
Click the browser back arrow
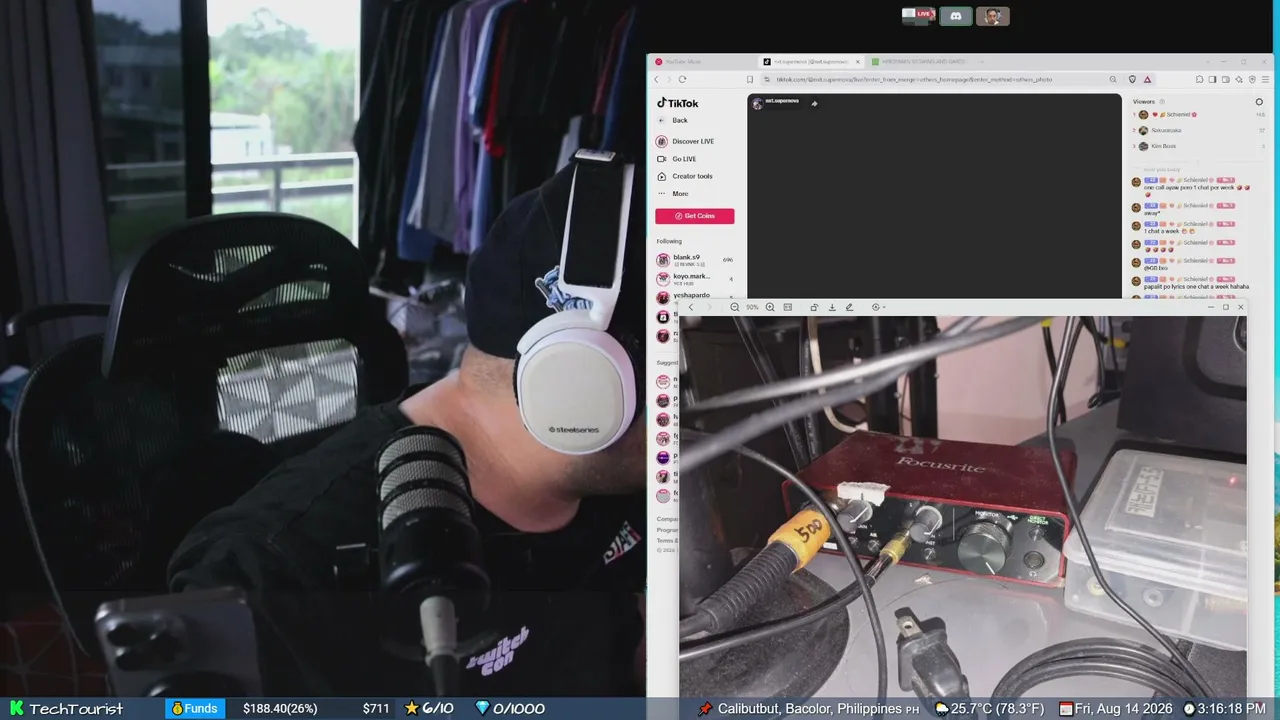(x=656, y=79)
